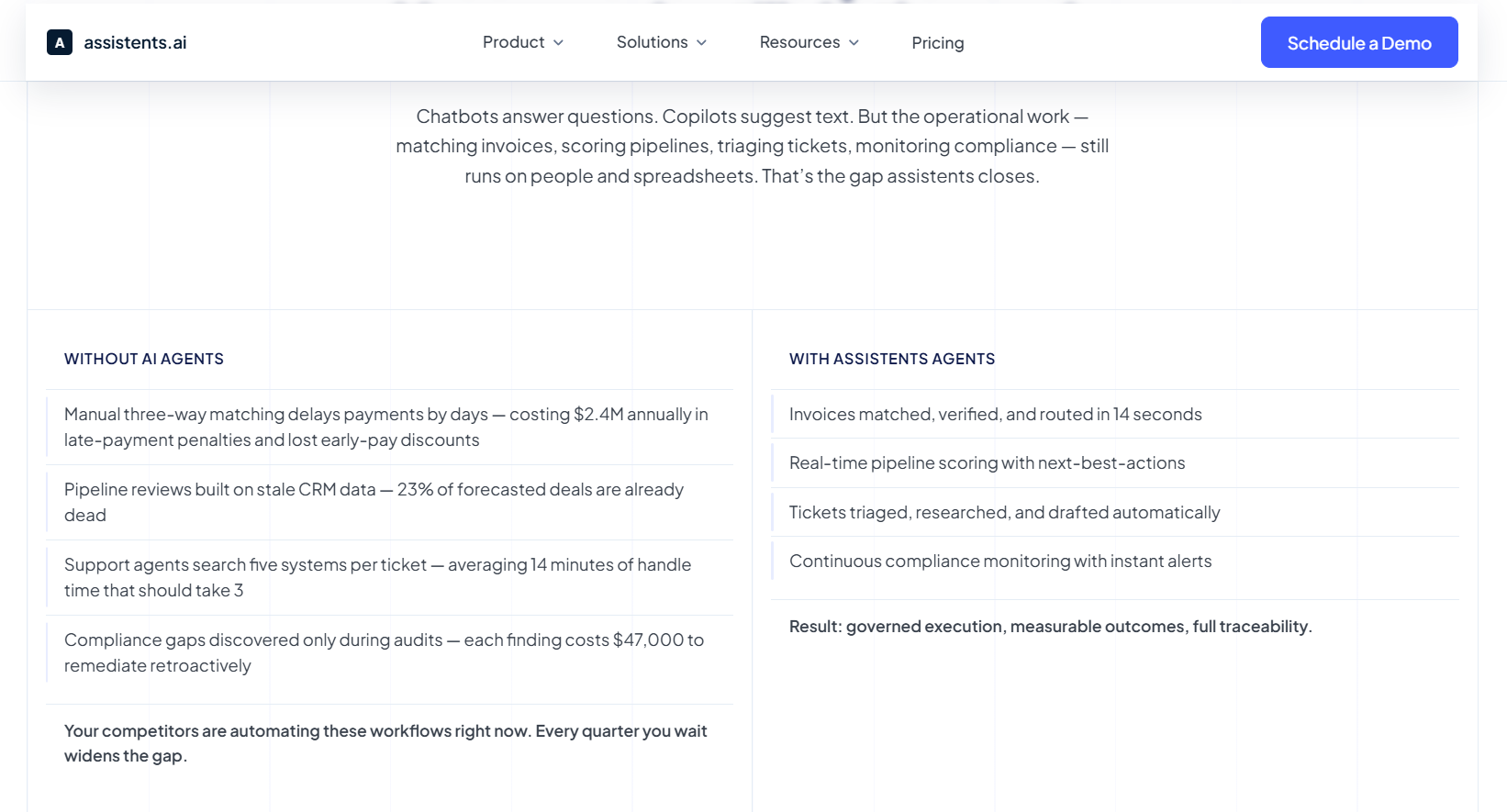Click the invoices matched in 14 seconds item
Viewport: 1507px width, 812px height.
(1115, 414)
